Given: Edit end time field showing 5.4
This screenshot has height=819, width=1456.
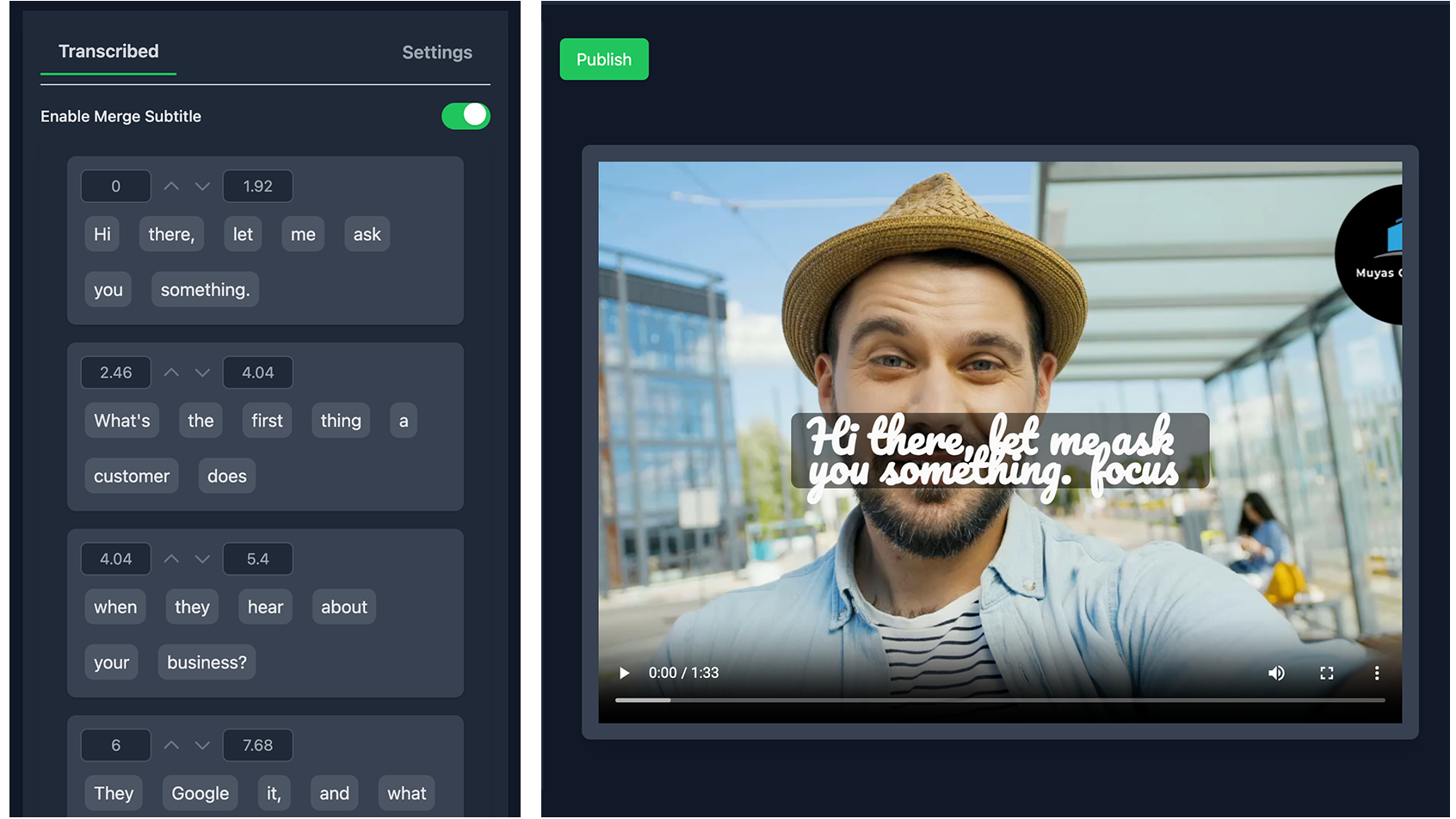Looking at the screenshot, I should pos(258,559).
